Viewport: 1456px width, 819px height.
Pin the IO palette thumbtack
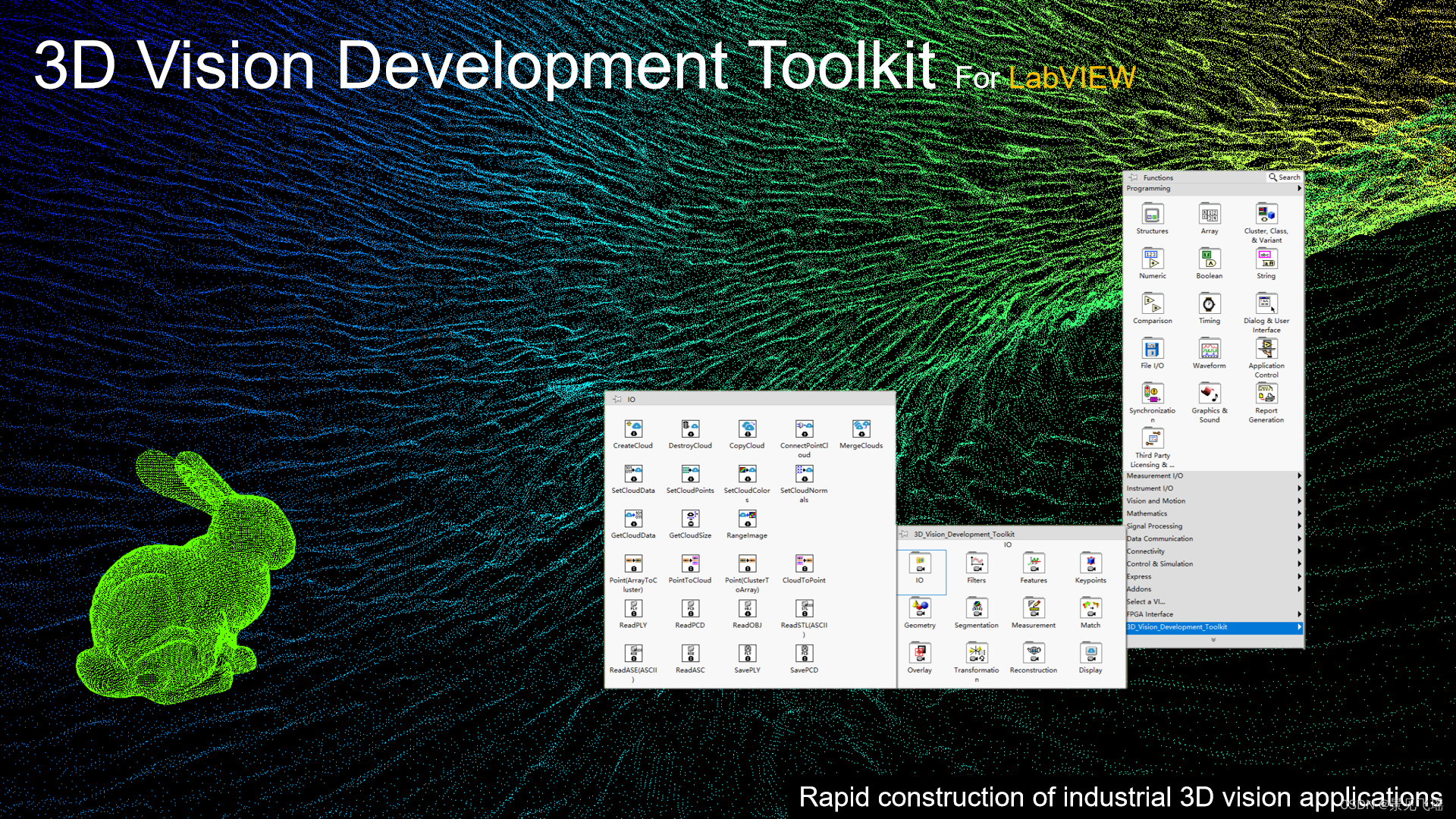[617, 400]
